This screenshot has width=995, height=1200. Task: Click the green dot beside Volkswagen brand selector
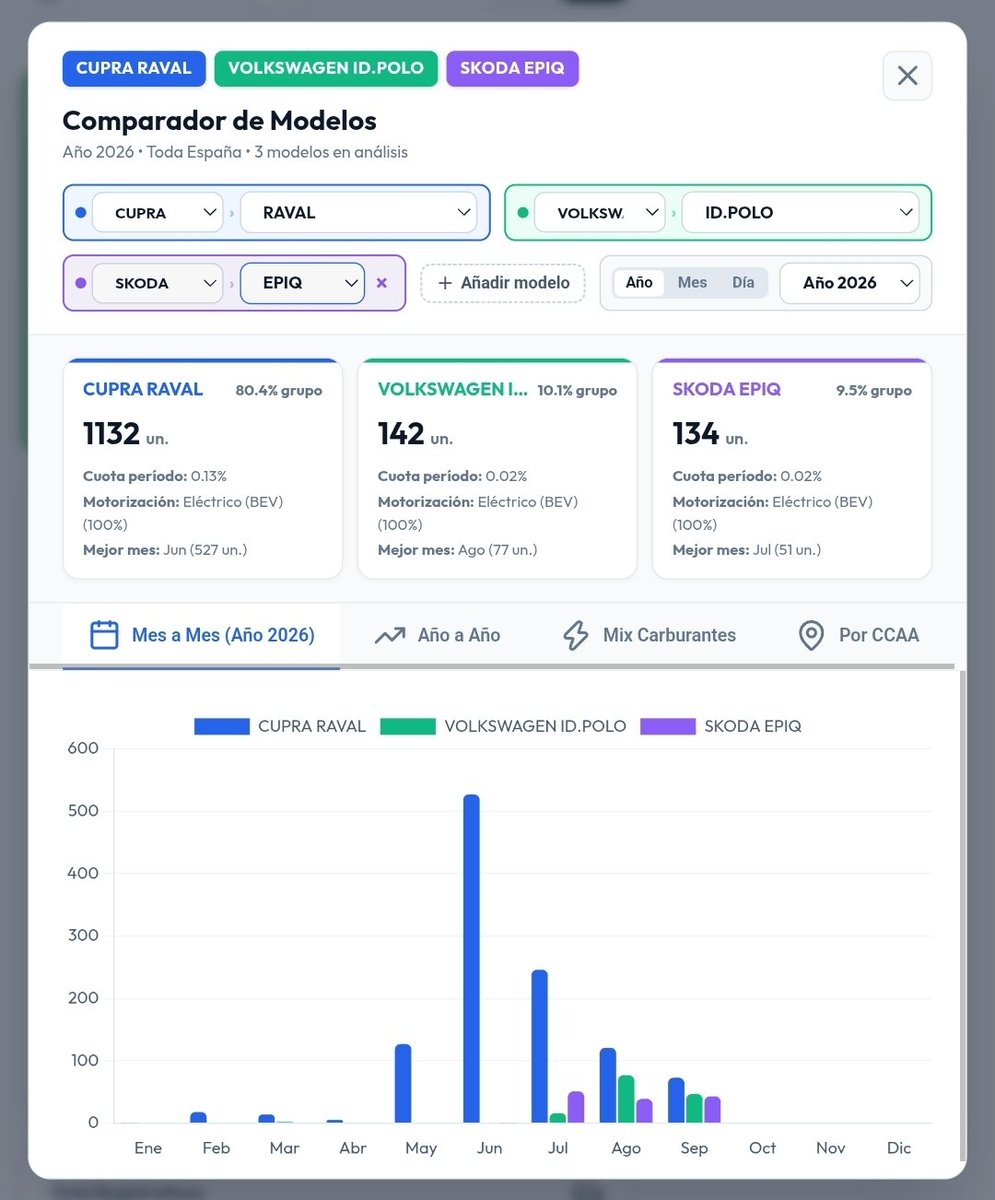[x=522, y=212]
